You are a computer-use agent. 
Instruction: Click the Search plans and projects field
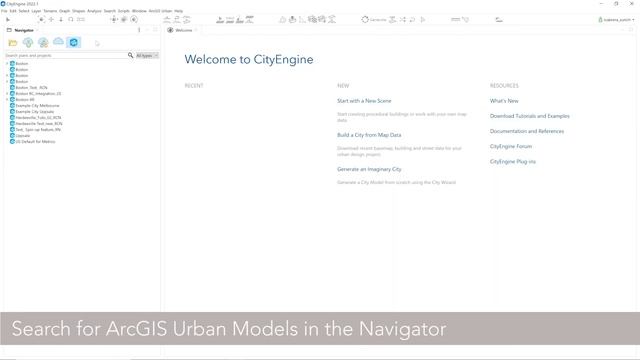(66, 55)
